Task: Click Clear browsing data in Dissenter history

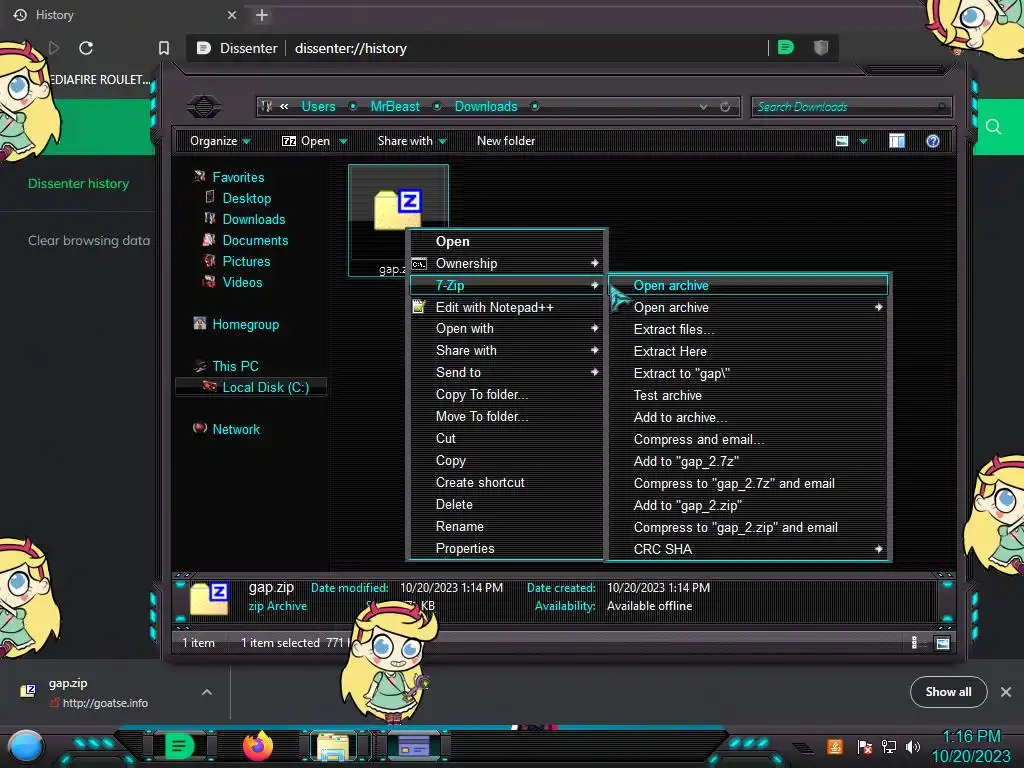Action: click(x=89, y=240)
